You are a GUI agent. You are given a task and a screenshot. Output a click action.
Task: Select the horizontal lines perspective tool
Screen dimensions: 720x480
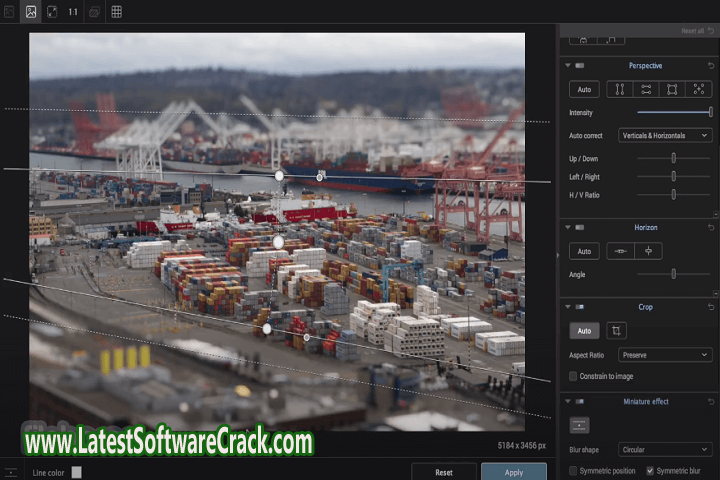coord(647,89)
